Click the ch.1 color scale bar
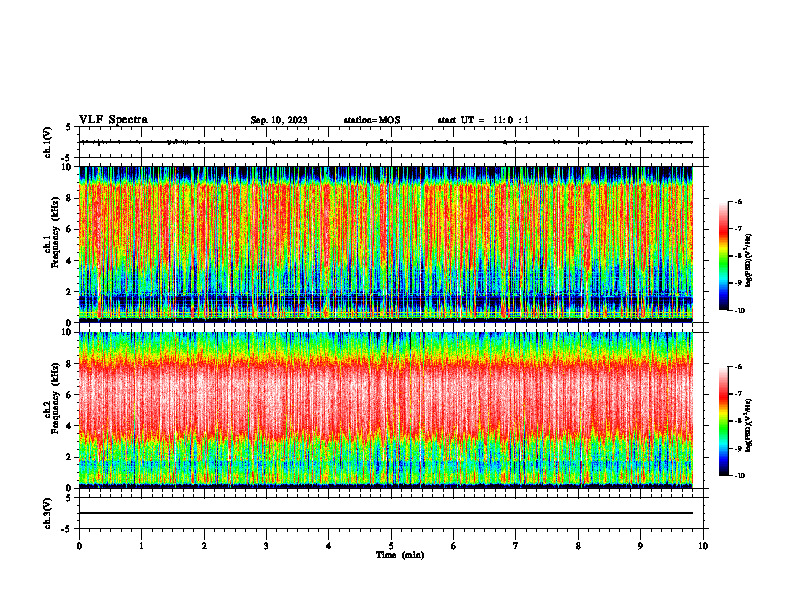This screenshot has width=792, height=612. tap(723, 256)
